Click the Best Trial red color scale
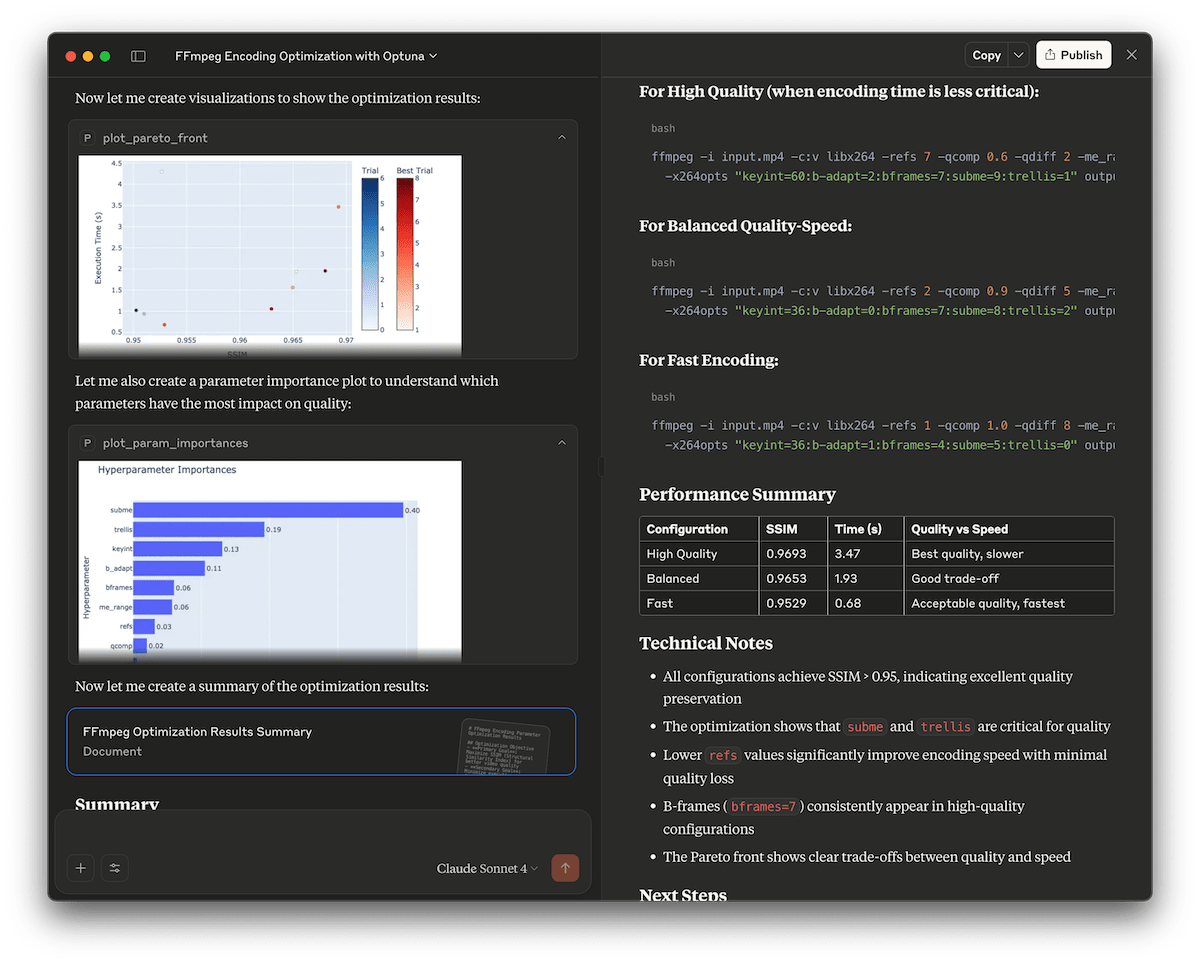1200x964 pixels. pyautogui.click(x=404, y=254)
